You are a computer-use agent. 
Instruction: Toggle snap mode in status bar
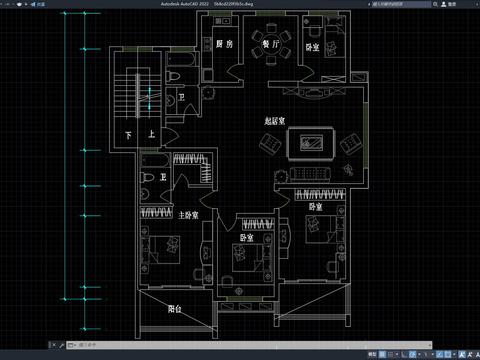(391, 354)
